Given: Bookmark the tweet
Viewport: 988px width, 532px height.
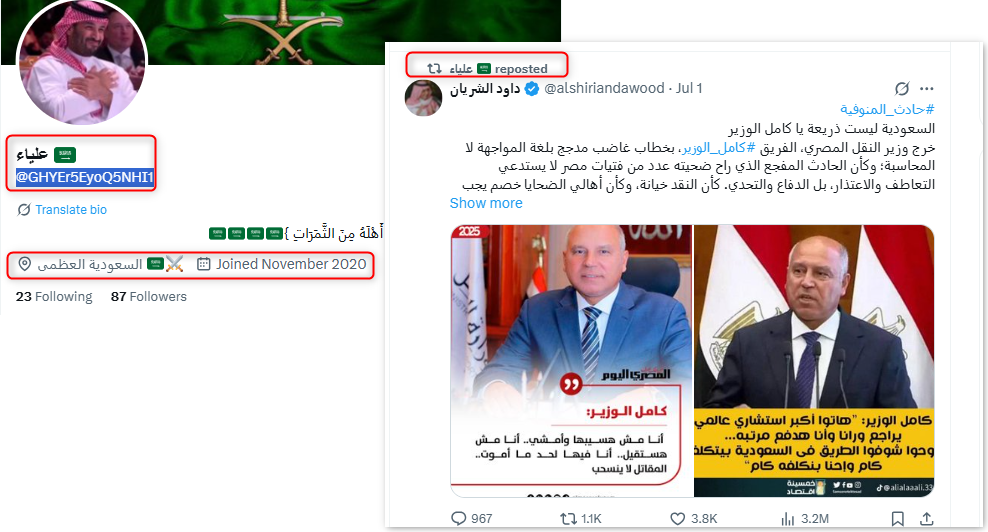Looking at the screenshot, I should click(x=898, y=519).
